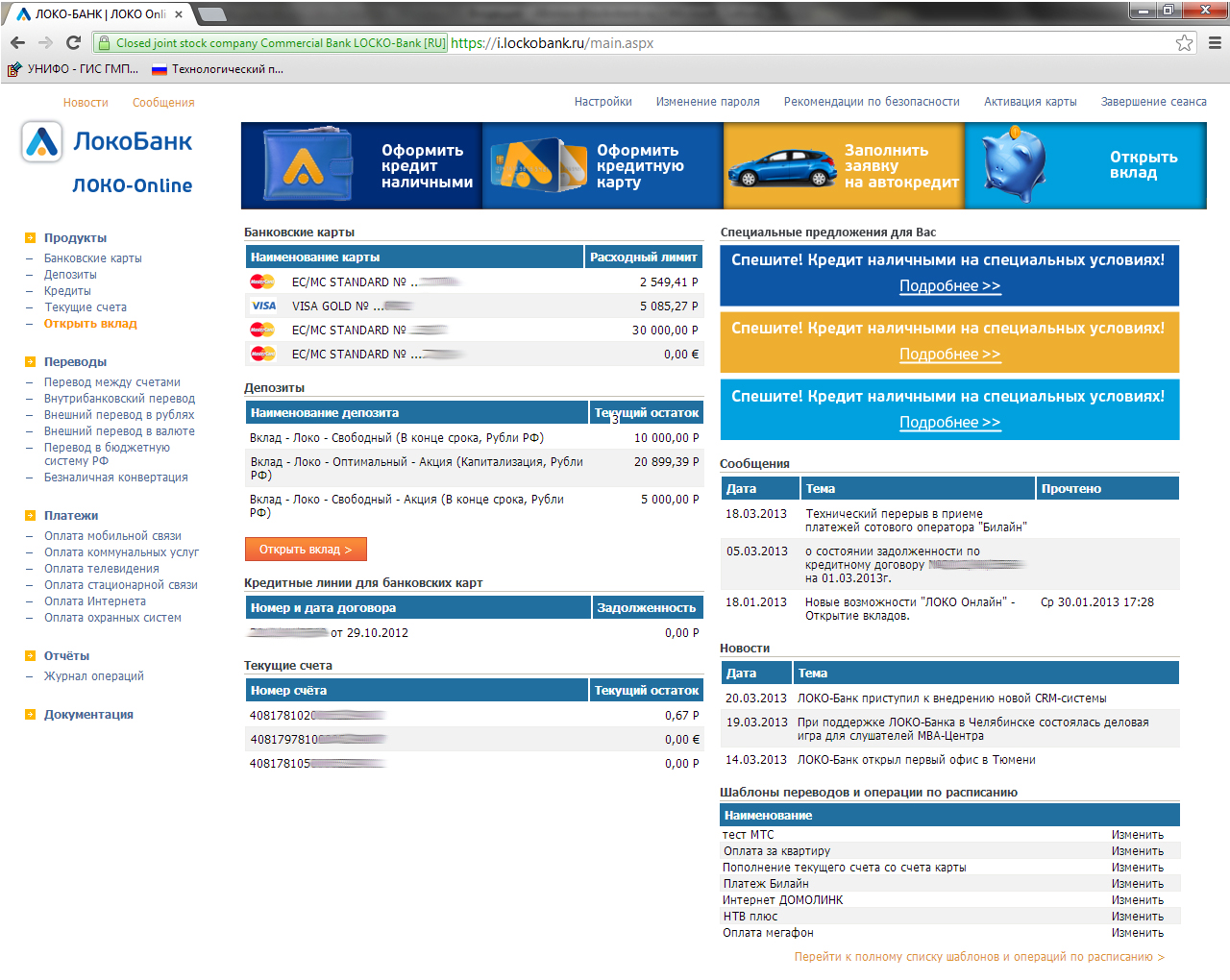Open message dated 18.03.2013 about Билайн
The height and width of the screenshot is (980, 1230).
[x=916, y=521]
